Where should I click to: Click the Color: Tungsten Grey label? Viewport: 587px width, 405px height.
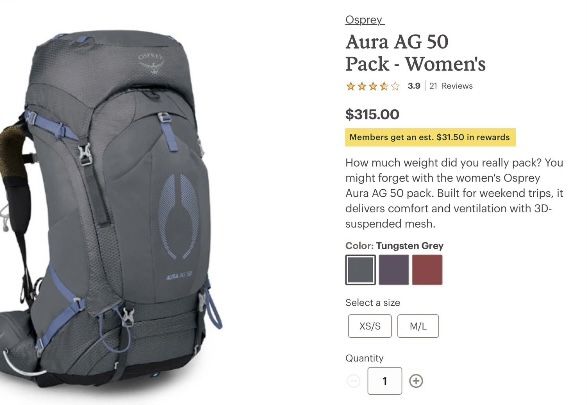[394, 246]
